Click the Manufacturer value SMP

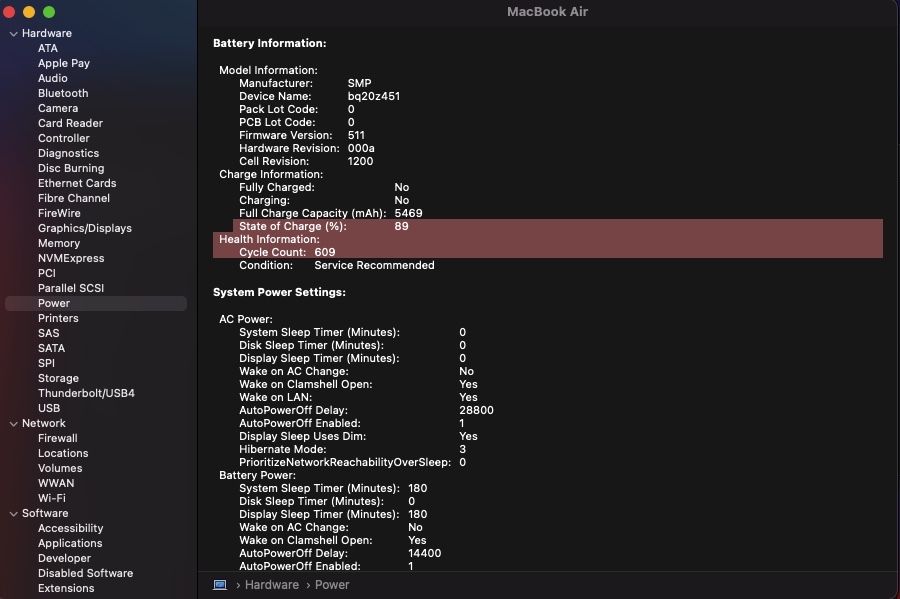[359, 83]
